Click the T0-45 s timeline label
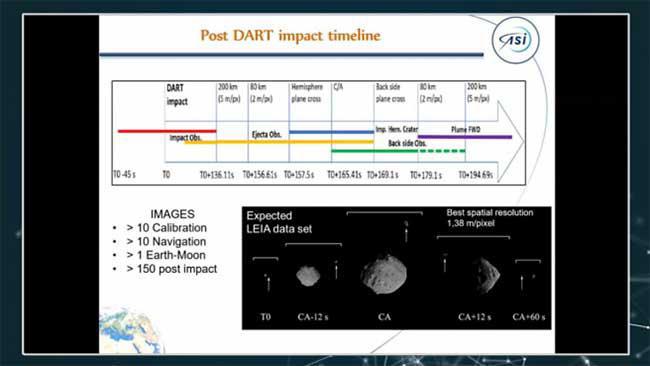650x366 pixels. pyautogui.click(x=124, y=175)
